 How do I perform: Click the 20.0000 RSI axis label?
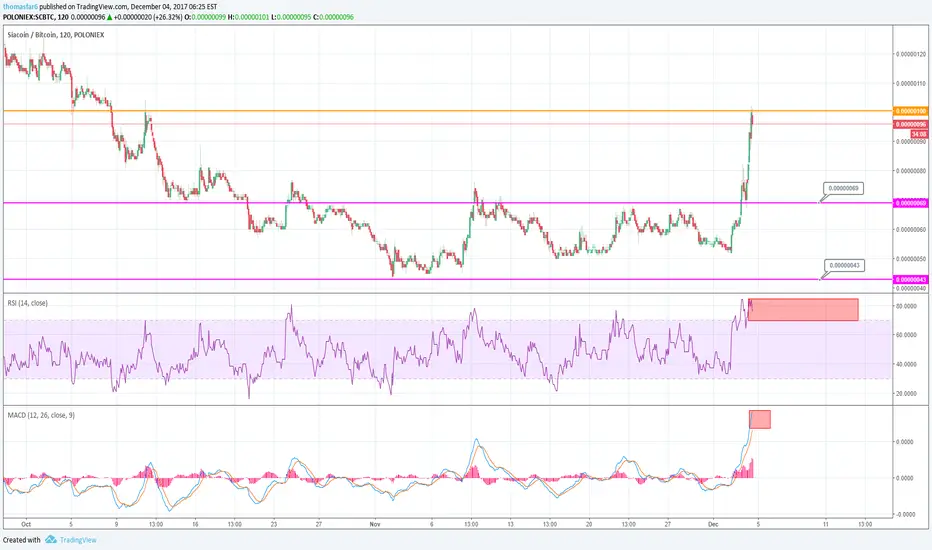905,394
